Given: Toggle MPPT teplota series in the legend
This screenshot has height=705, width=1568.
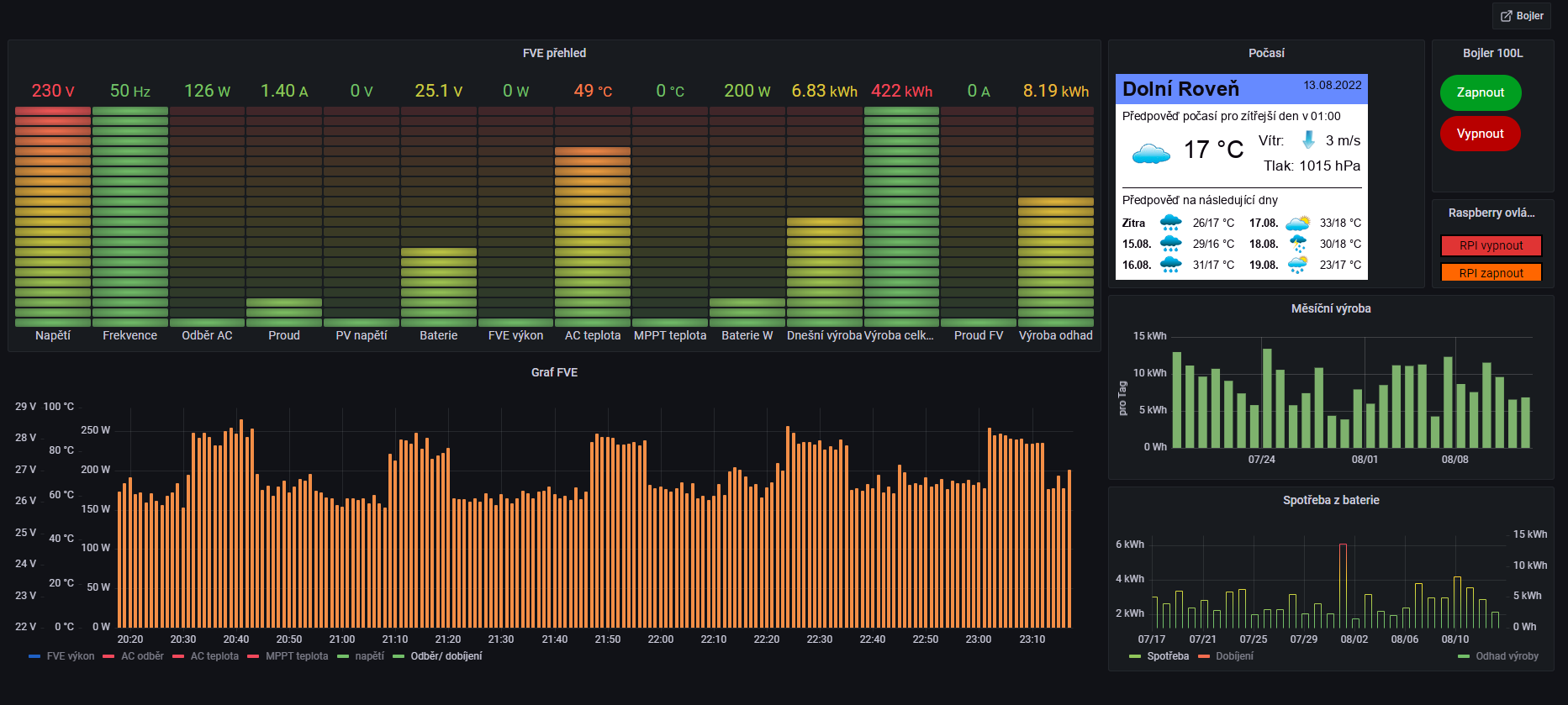Looking at the screenshot, I should point(296,656).
